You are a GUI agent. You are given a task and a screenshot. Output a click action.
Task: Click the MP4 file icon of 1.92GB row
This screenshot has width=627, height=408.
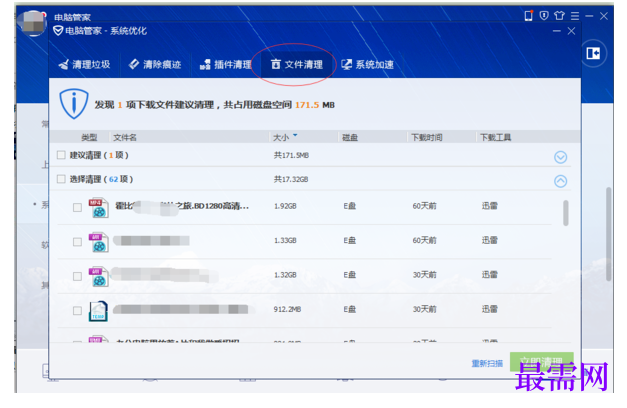pos(98,208)
